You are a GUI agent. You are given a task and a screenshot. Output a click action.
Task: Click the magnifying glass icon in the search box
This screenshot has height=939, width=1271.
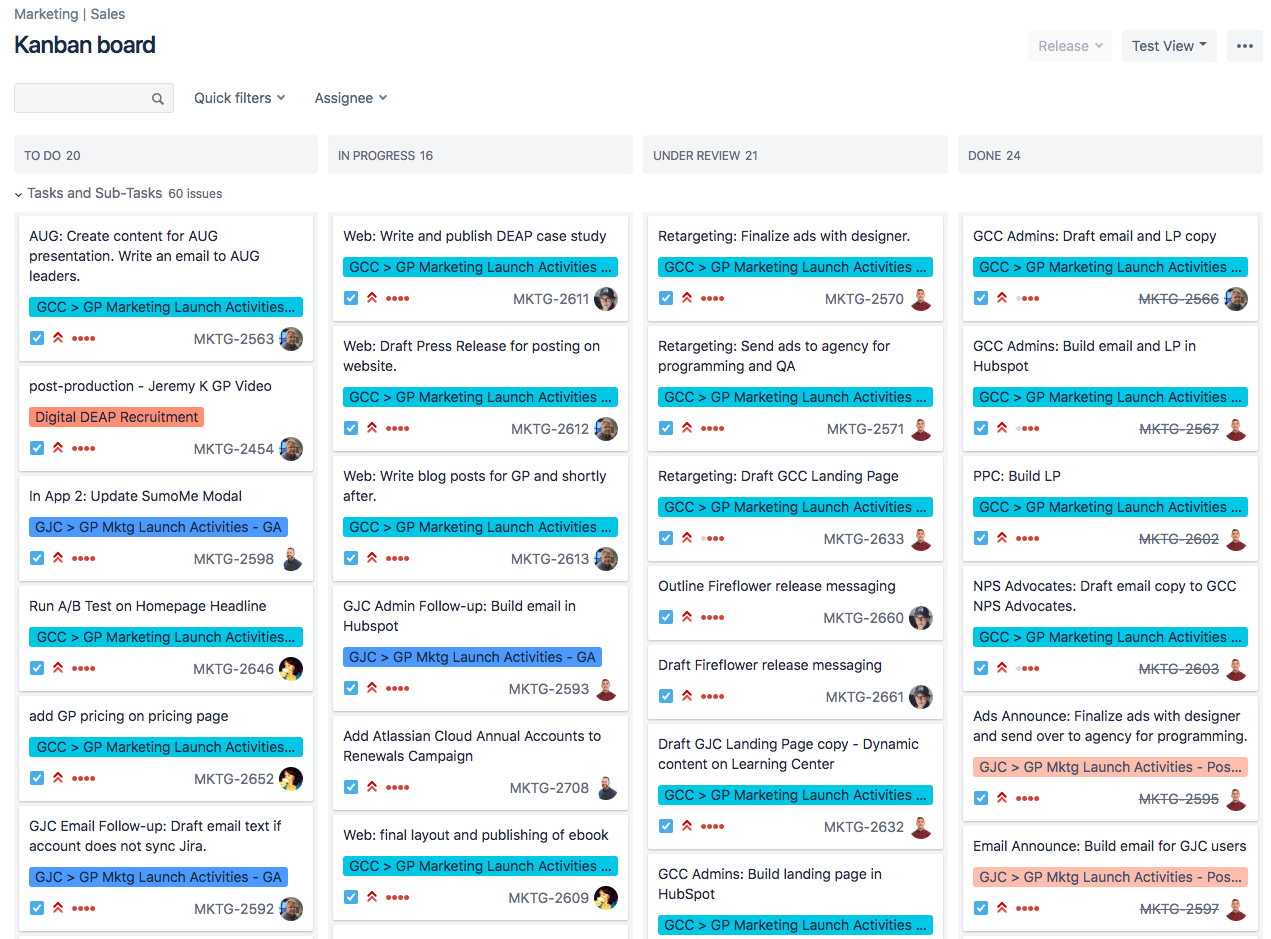tap(157, 98)
